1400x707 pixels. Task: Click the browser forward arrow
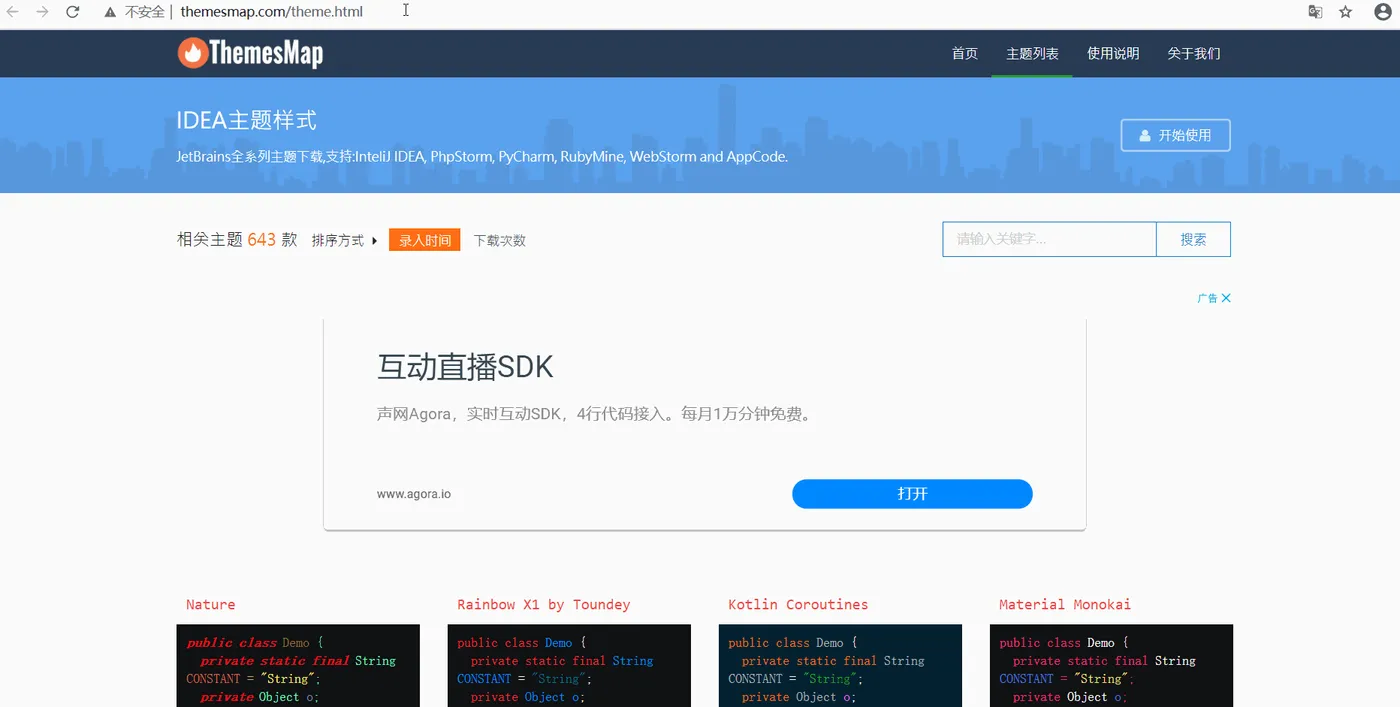tap(42, 12)
